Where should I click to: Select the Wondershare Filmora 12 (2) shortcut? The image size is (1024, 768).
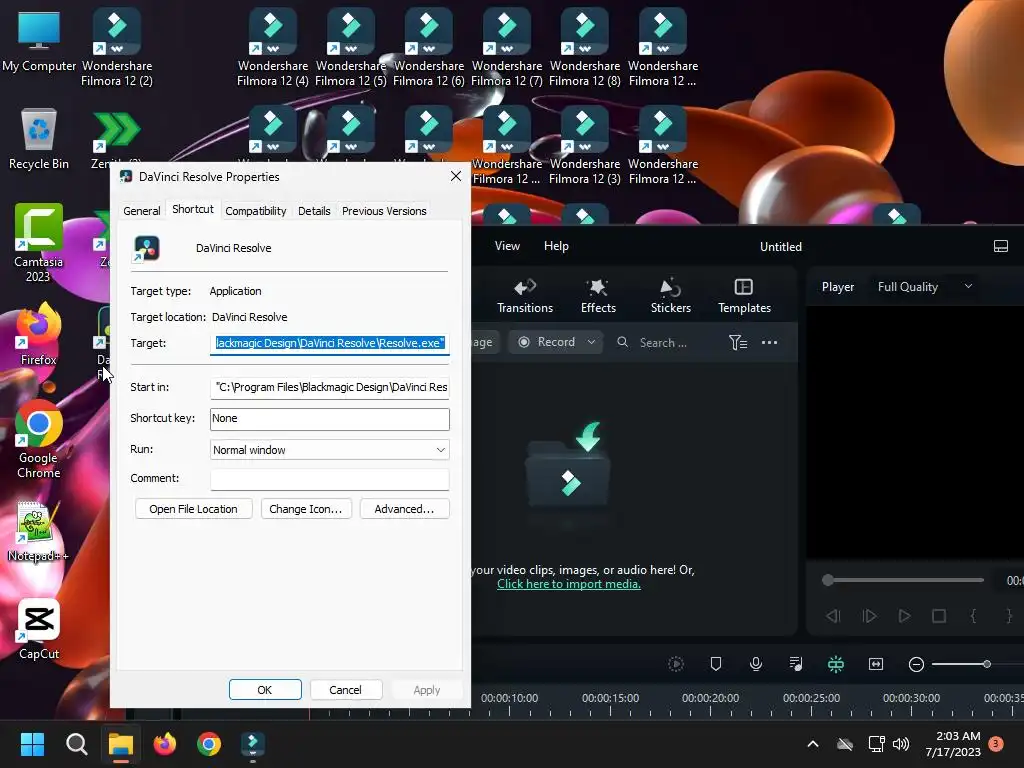tap(117, 48)
